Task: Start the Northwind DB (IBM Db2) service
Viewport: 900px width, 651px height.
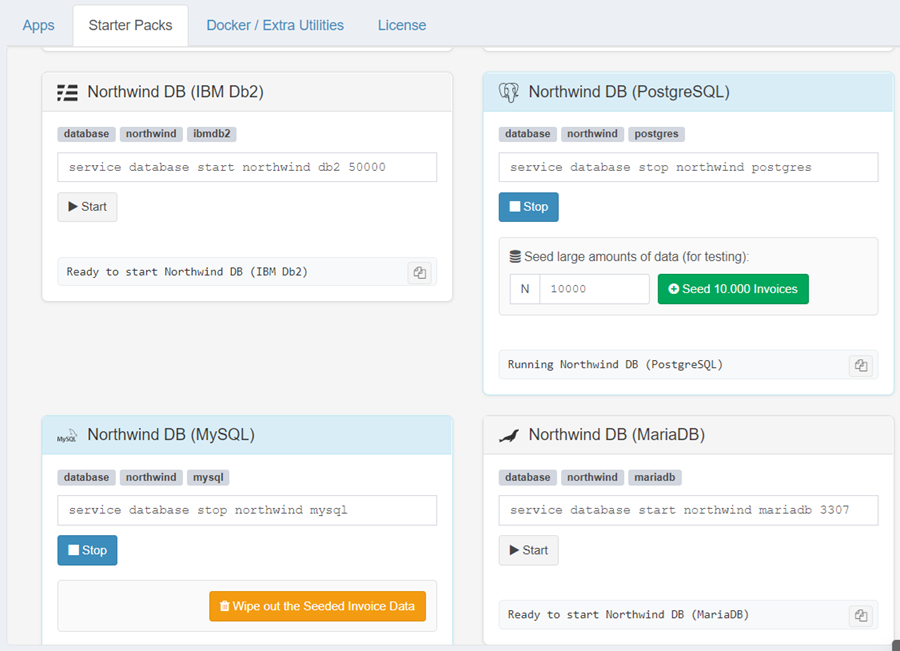Action: pyautogui.click(x=87, y=207)
